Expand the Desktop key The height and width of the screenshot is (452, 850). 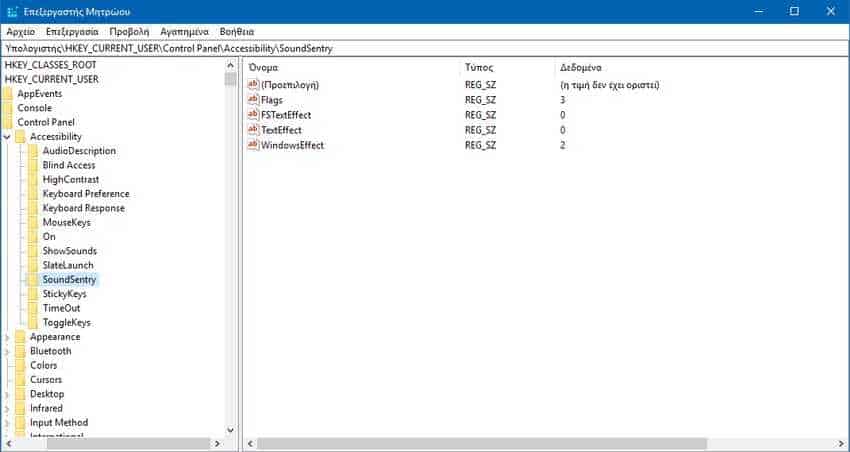click(x=8, y=394)
